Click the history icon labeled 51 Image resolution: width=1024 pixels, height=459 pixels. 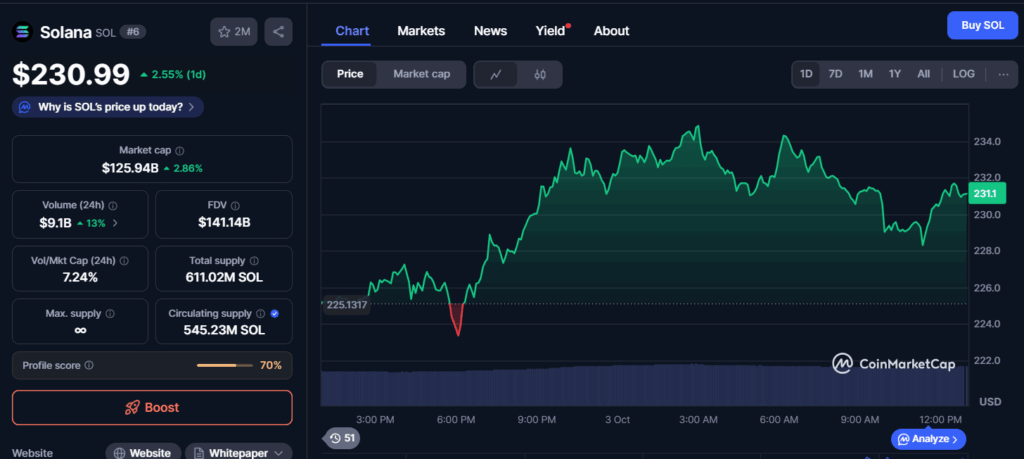pyautogui.click(x=341, y=438)
